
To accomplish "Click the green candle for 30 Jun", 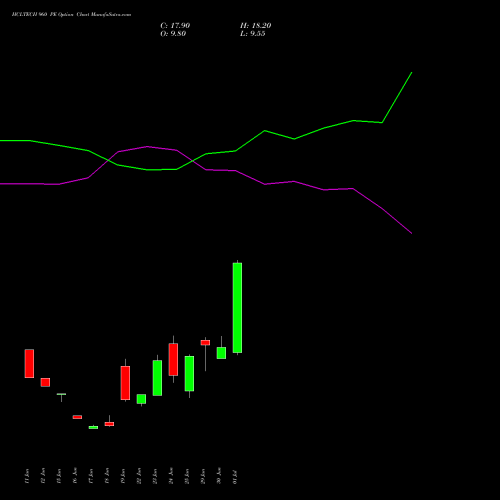I will [x=221, y=353].
